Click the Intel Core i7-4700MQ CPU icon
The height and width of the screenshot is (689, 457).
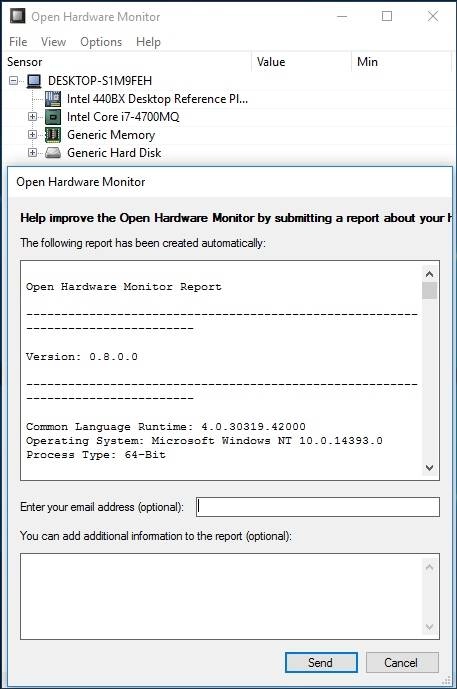(53, 117)
